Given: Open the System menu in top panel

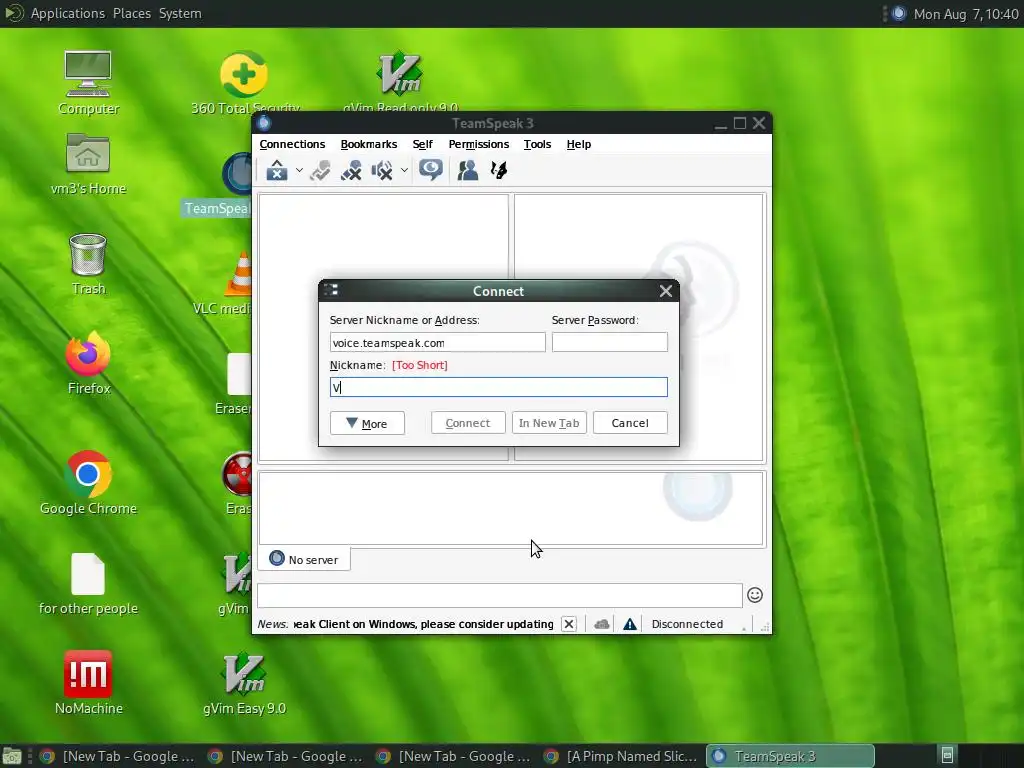Looking at the screenshot, I should 180,13.
